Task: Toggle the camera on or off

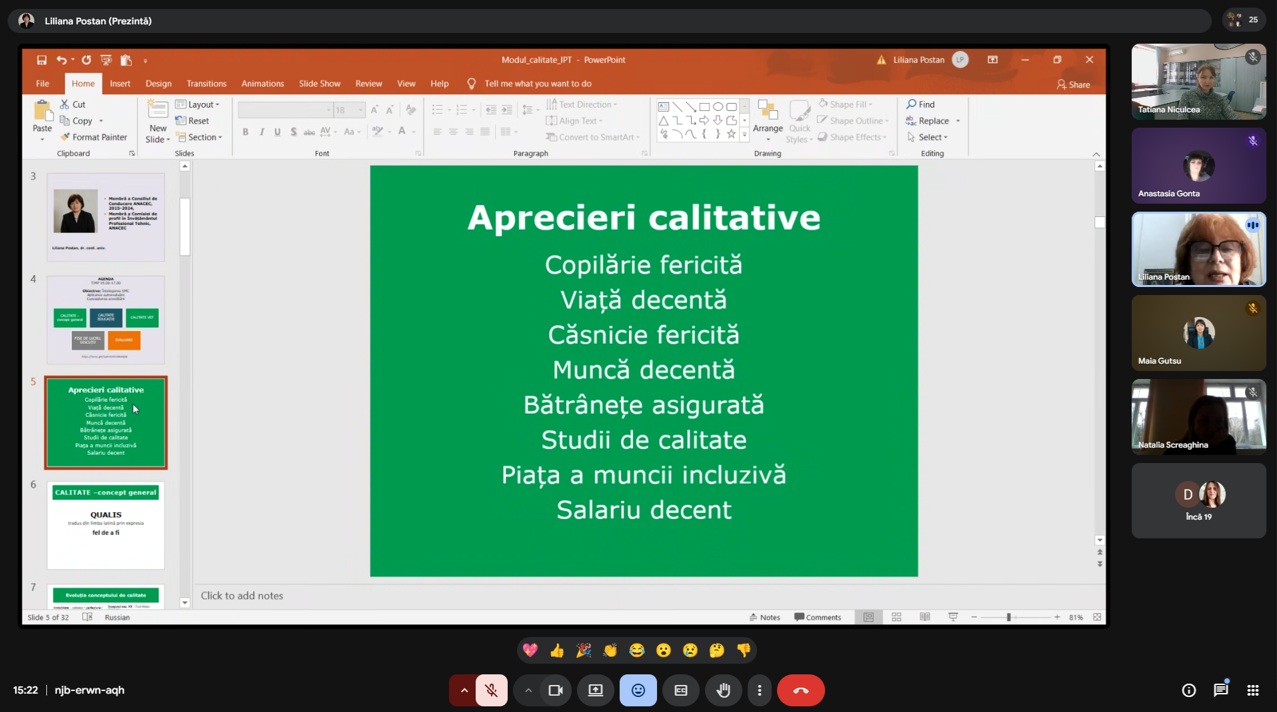Action: [556, 690]
